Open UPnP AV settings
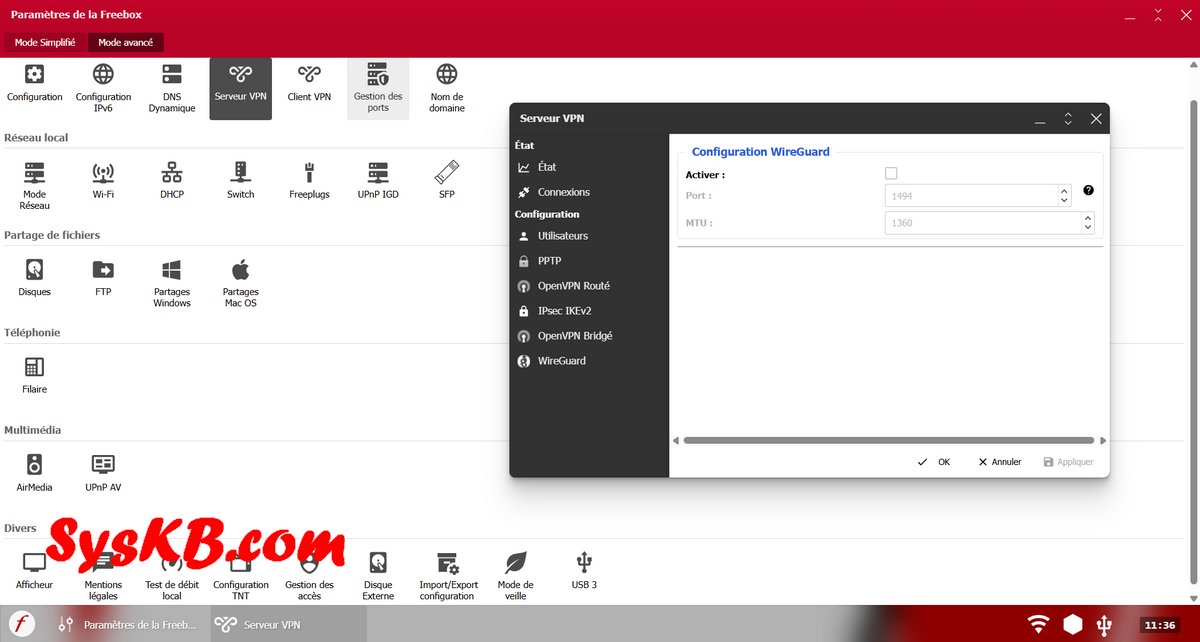 103,474
